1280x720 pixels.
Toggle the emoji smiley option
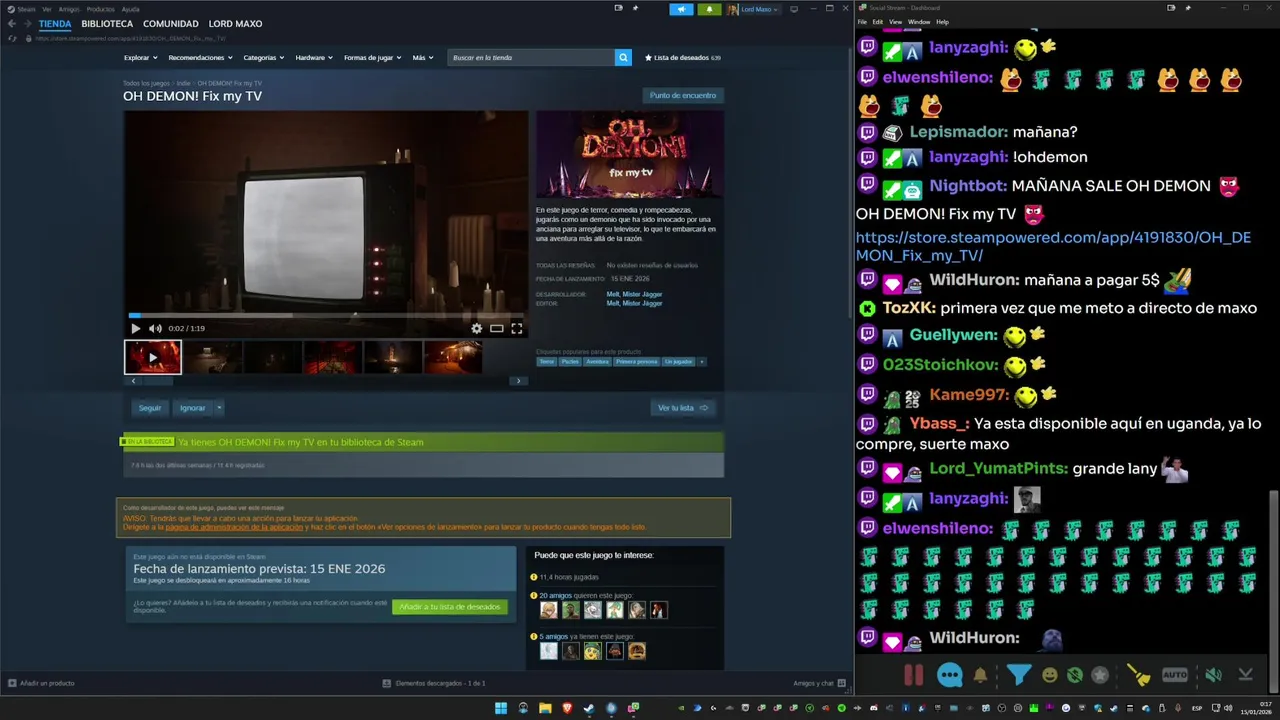(1050, 675)
